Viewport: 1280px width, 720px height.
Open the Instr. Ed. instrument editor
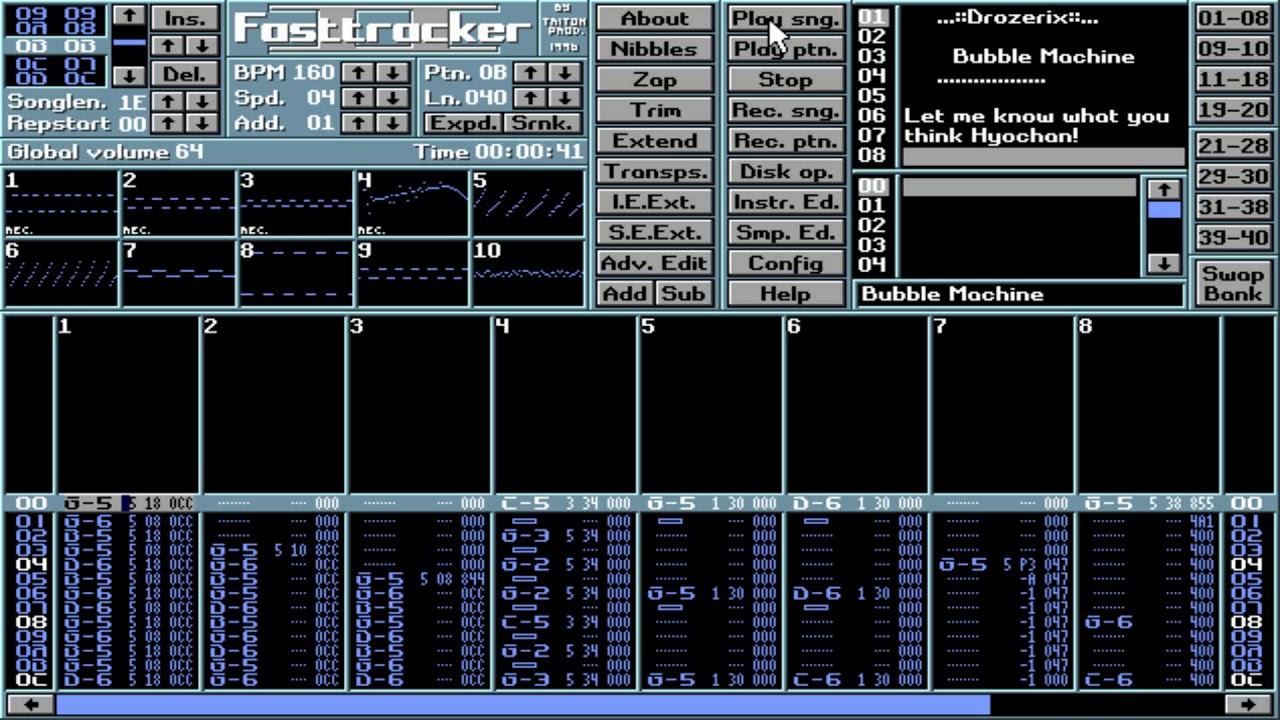pyautogui.click(x=785, y=202)
